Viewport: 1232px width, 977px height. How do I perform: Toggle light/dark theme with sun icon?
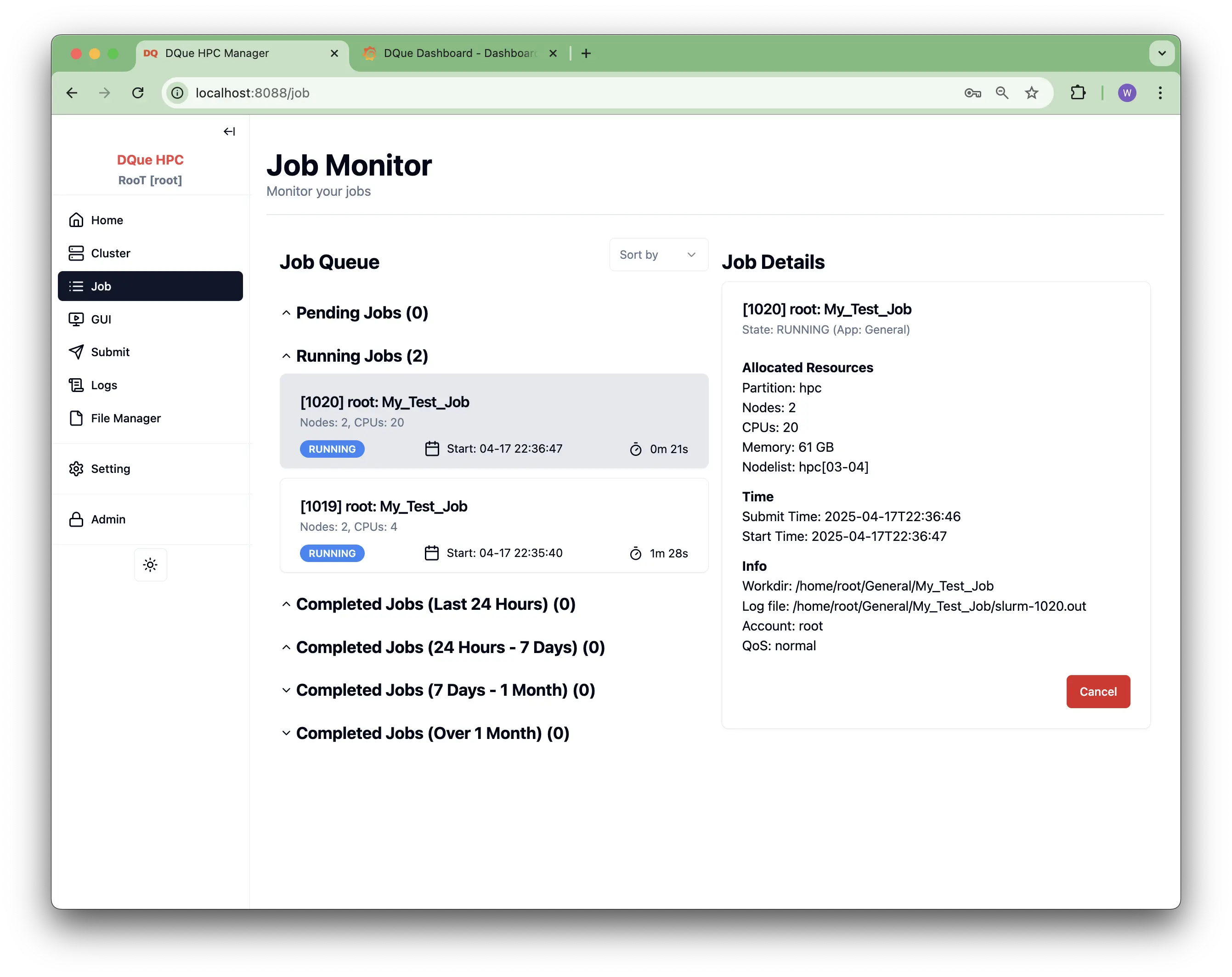pos(150,564)
